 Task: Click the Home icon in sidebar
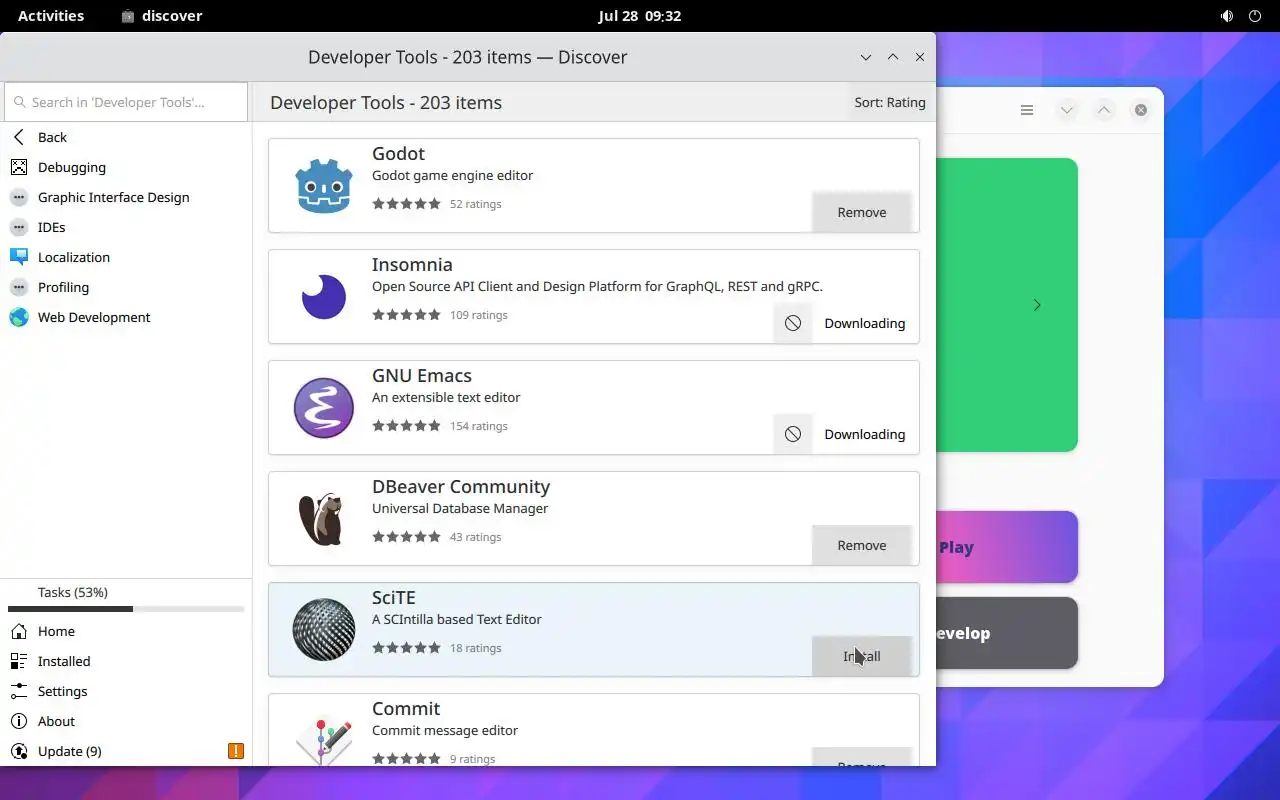[19, 631]
